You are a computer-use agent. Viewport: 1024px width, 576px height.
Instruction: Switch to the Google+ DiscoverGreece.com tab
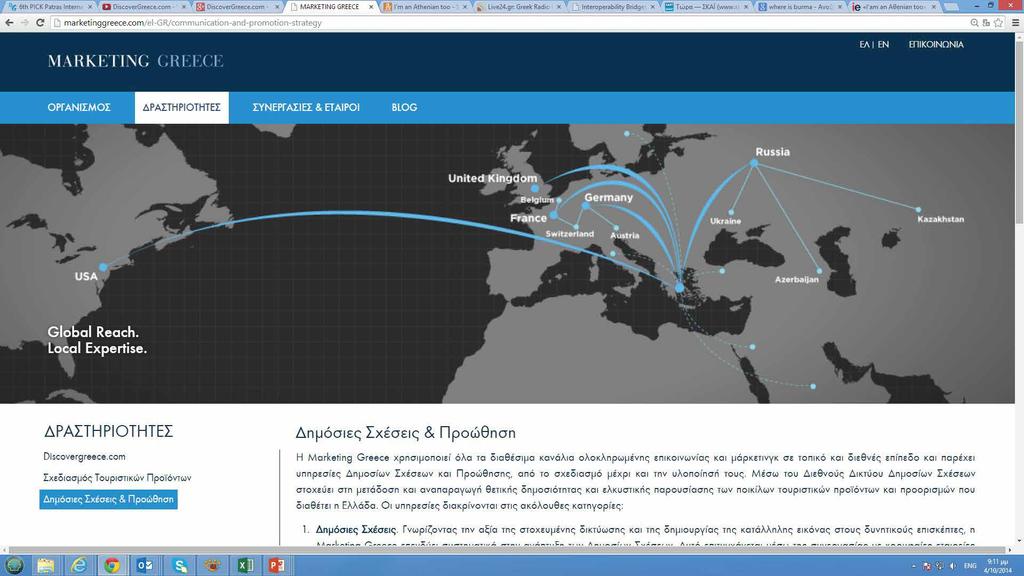point(235,7)
